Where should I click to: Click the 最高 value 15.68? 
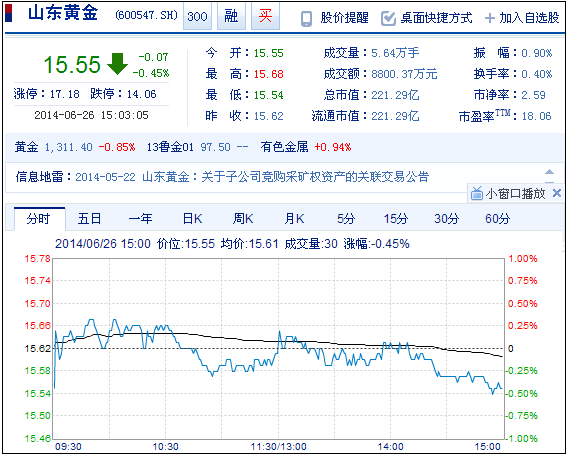pos(268,74)
